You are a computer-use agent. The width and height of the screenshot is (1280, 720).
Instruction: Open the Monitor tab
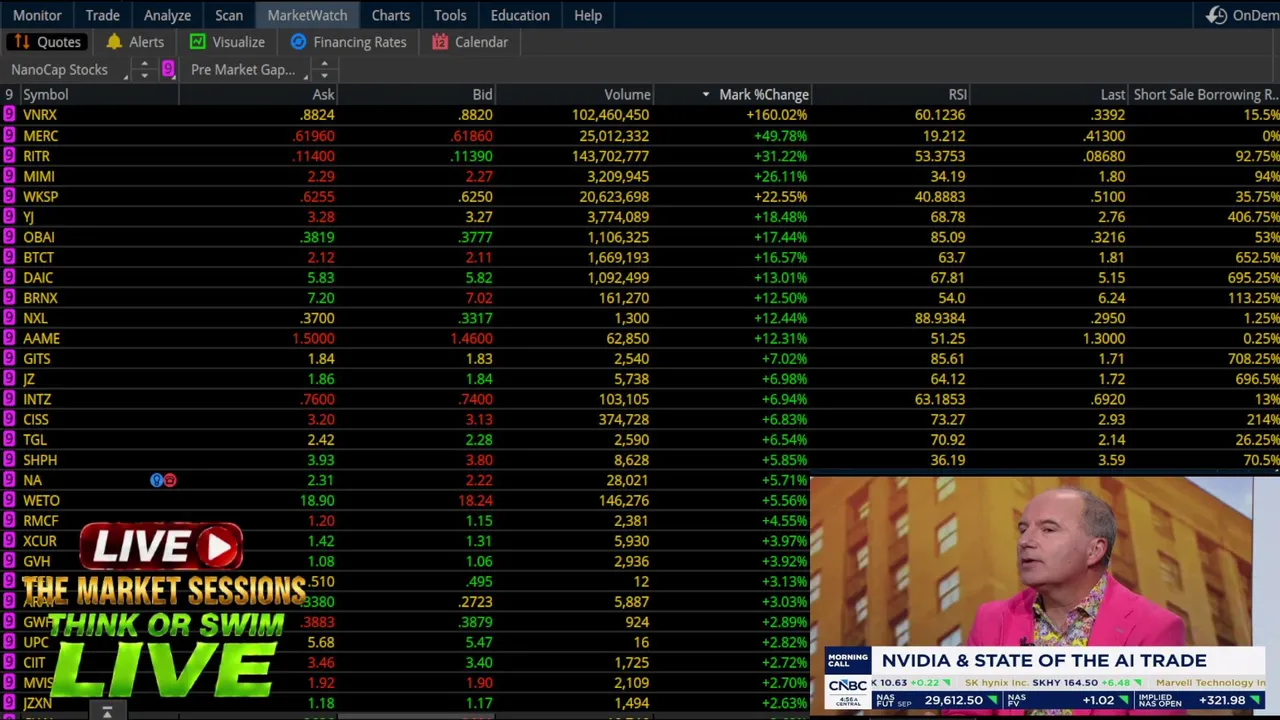(37, 15)
